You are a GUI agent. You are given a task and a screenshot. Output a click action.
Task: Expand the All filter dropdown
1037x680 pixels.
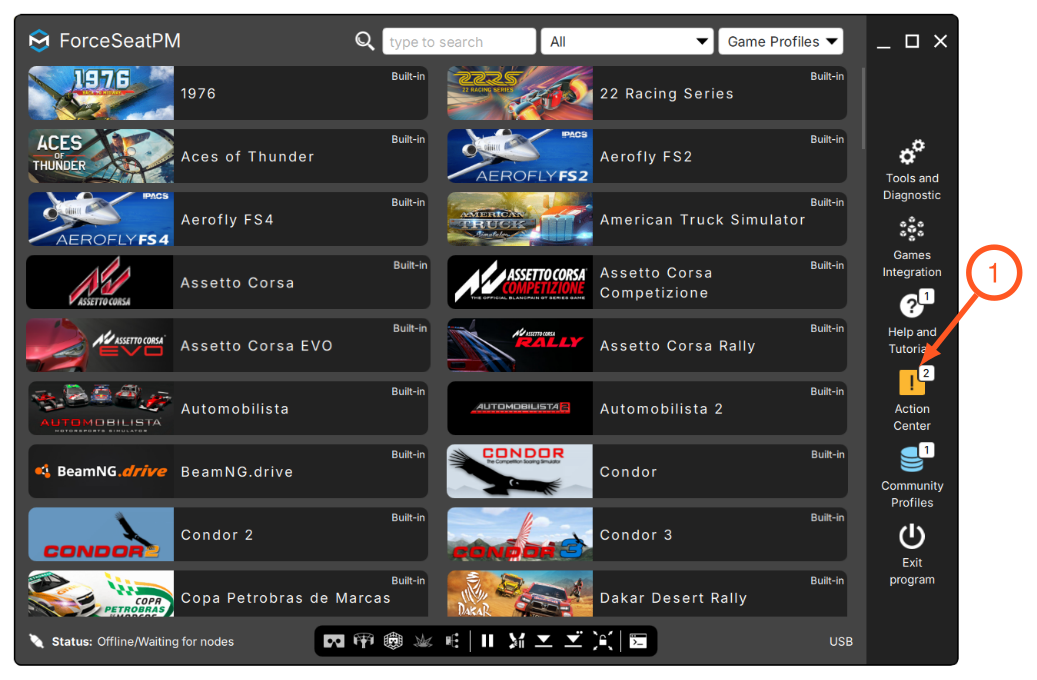[627, 42]
